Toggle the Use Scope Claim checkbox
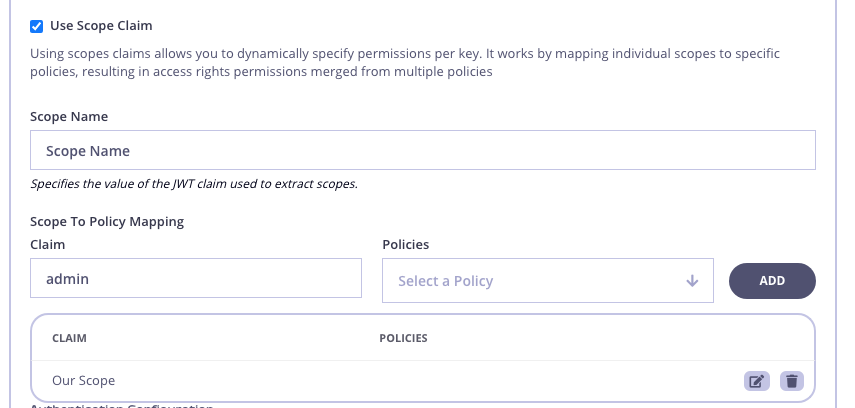 pyautogui.click(x=37, y=25)
